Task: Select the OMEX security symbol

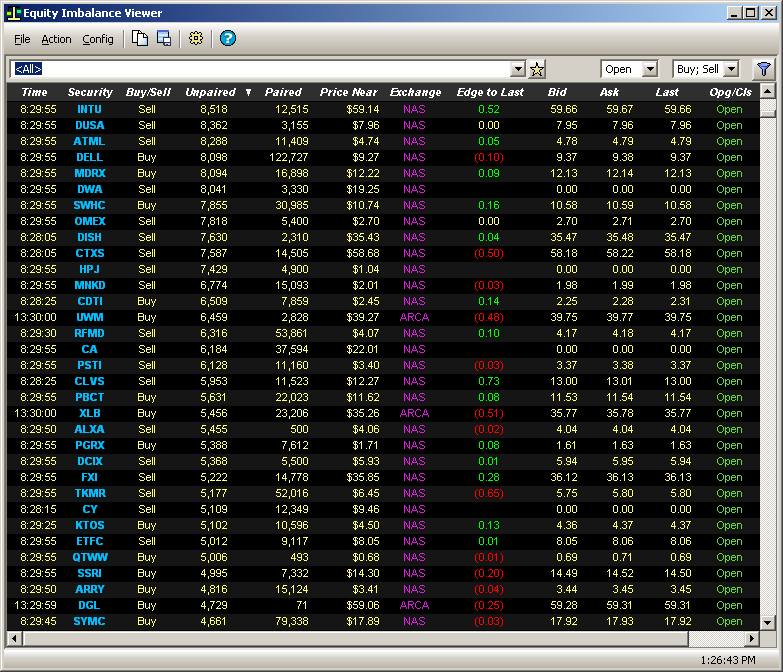Action: point(90,221)
